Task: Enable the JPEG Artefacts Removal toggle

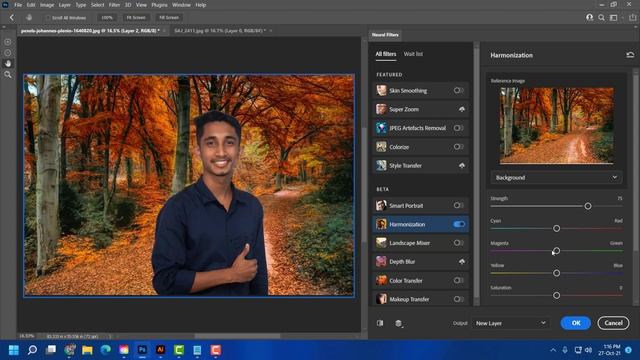Action: click(x=458, y=128)
